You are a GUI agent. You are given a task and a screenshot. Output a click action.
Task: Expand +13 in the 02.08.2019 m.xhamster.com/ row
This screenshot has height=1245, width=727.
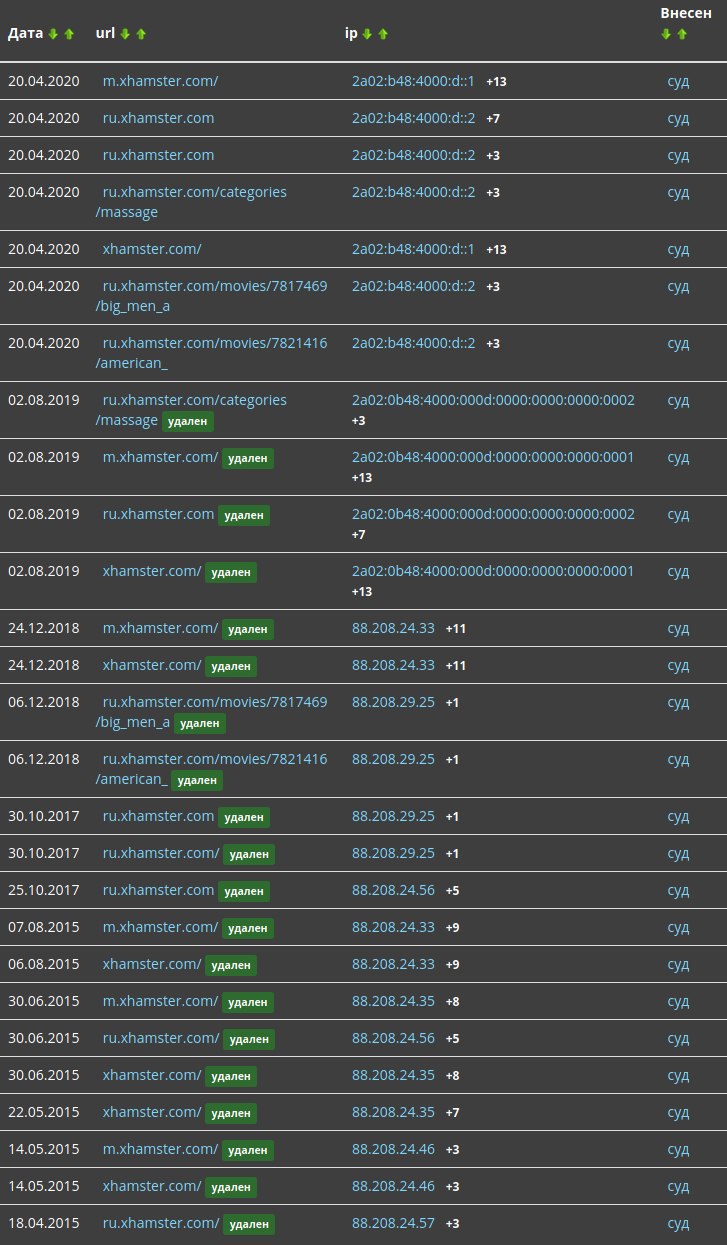(x=362, y=478)
